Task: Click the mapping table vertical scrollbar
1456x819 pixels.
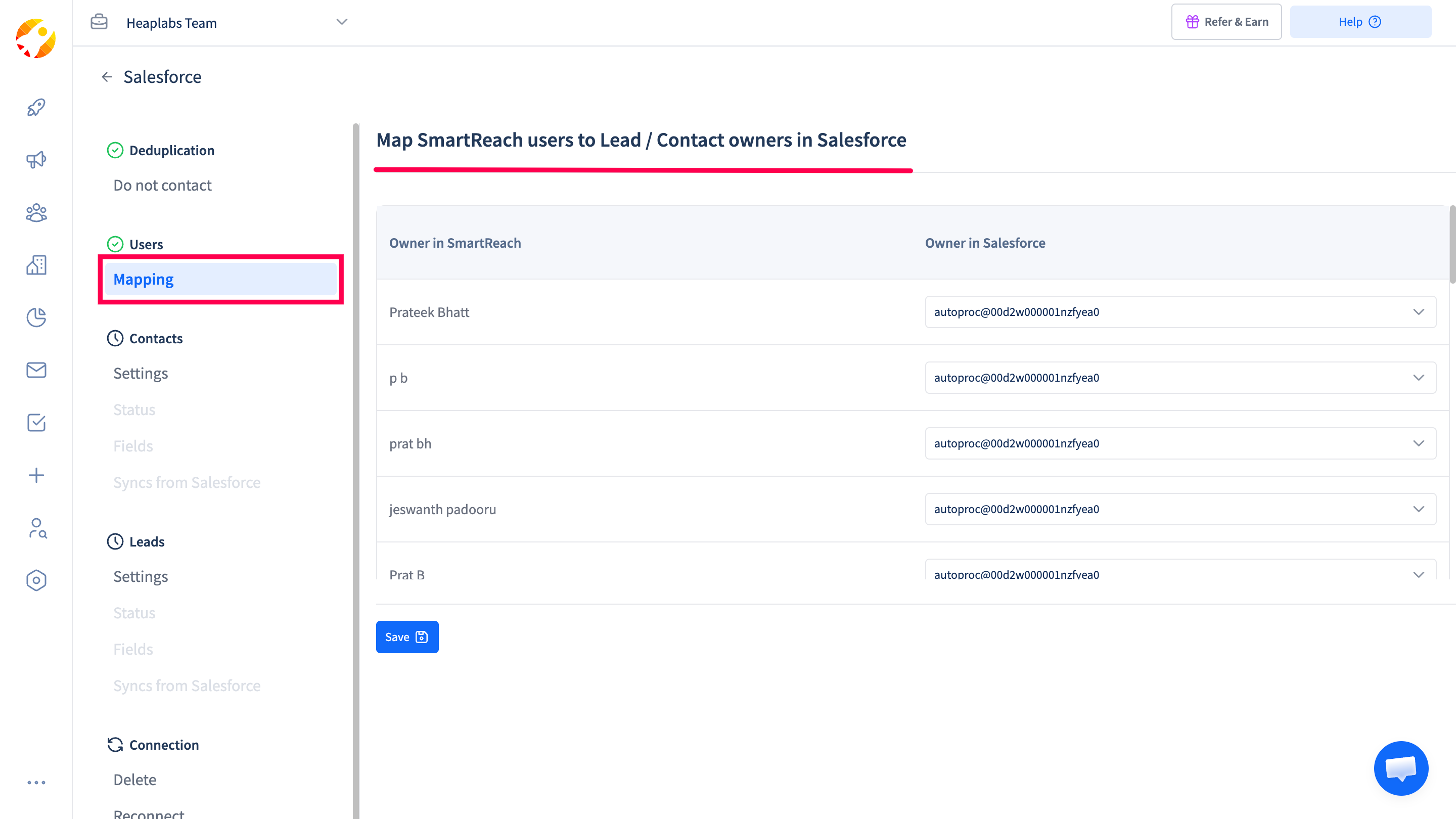Action: pos(1451,244)
